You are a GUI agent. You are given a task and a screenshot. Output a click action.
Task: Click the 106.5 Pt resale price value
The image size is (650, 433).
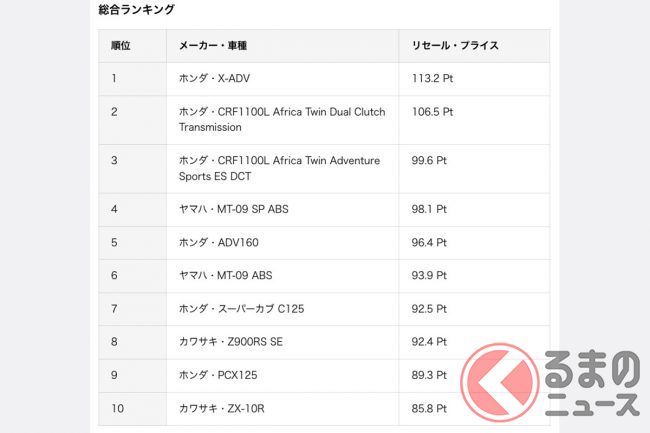point(432,112)
